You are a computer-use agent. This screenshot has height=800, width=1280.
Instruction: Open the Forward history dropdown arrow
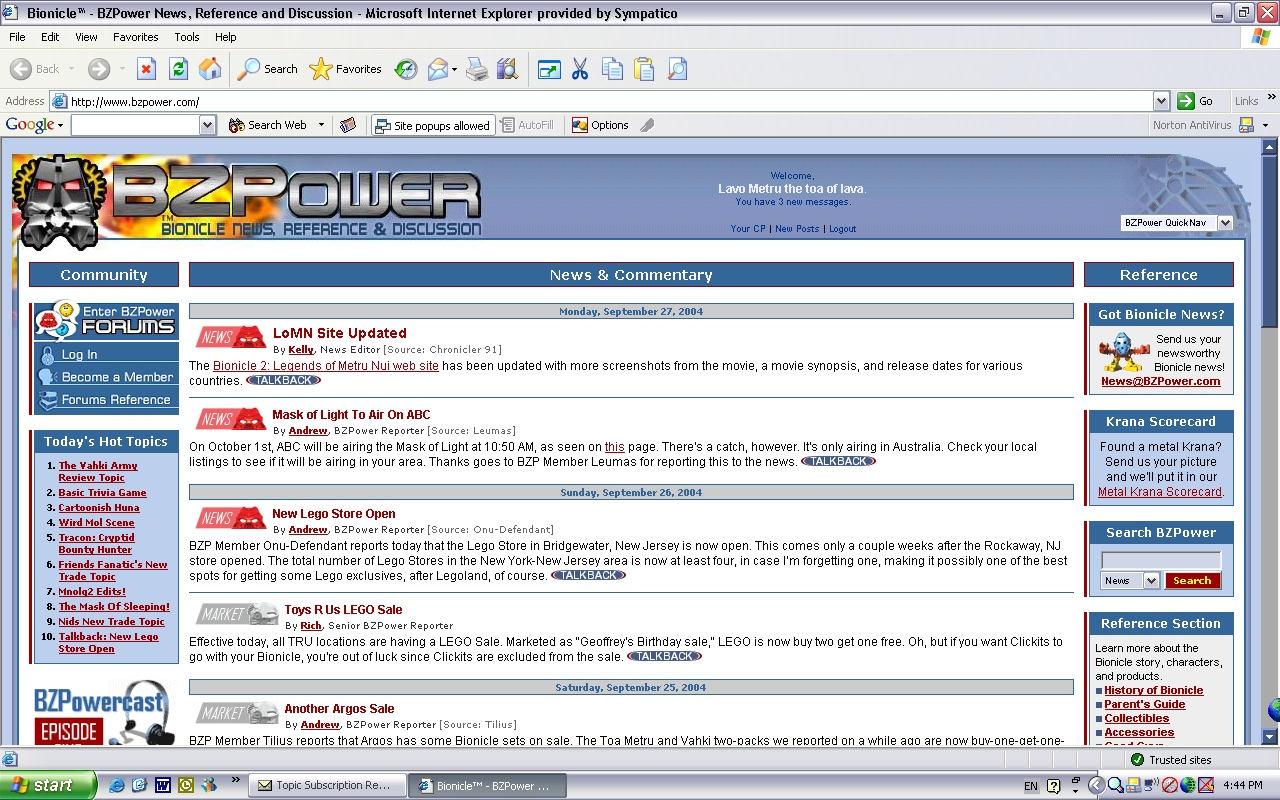click(x=123, y=69)
